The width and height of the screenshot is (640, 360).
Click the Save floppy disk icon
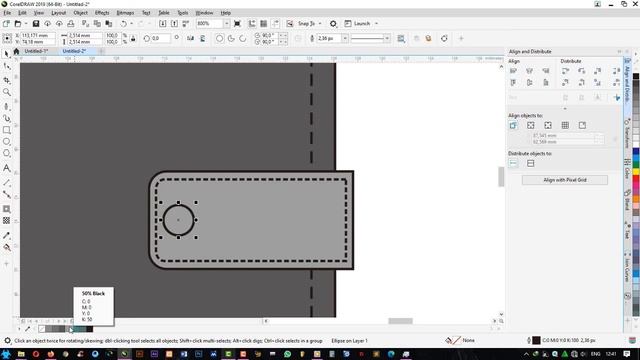click(x=36, y=24)
